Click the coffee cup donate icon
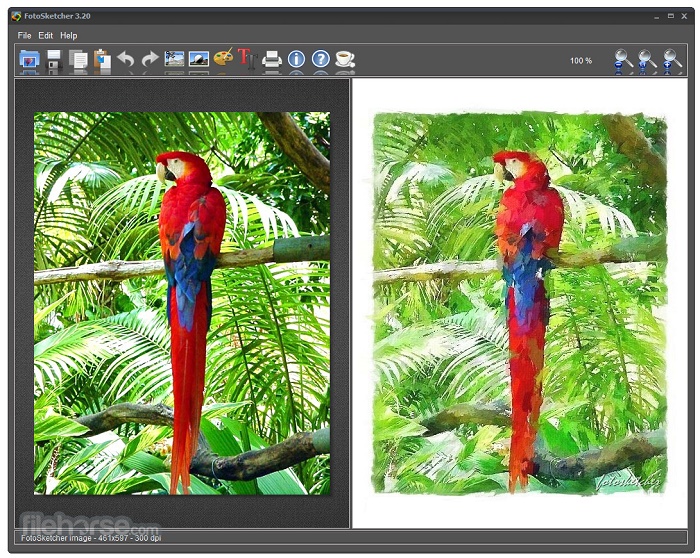700x558 pixels. point(345,60)
